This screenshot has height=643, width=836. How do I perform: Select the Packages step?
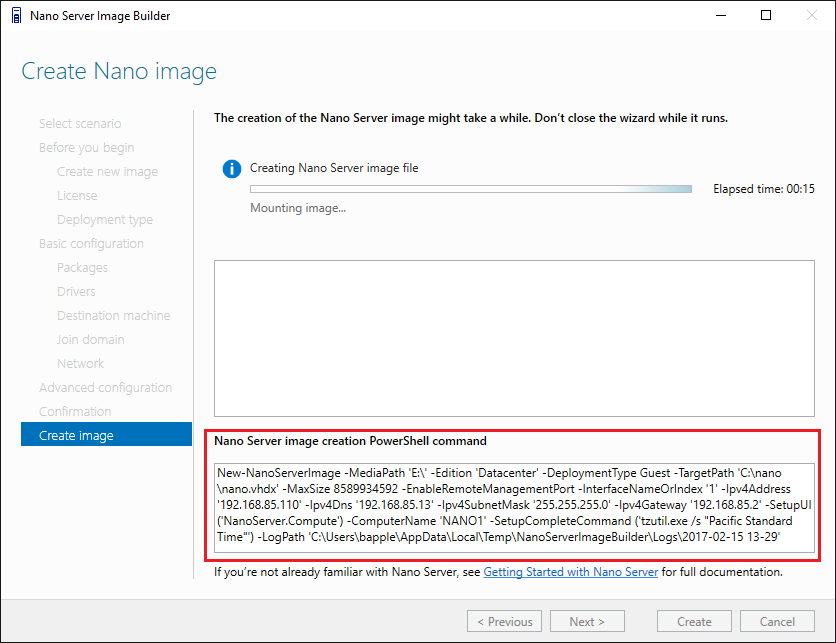[82, 268]
